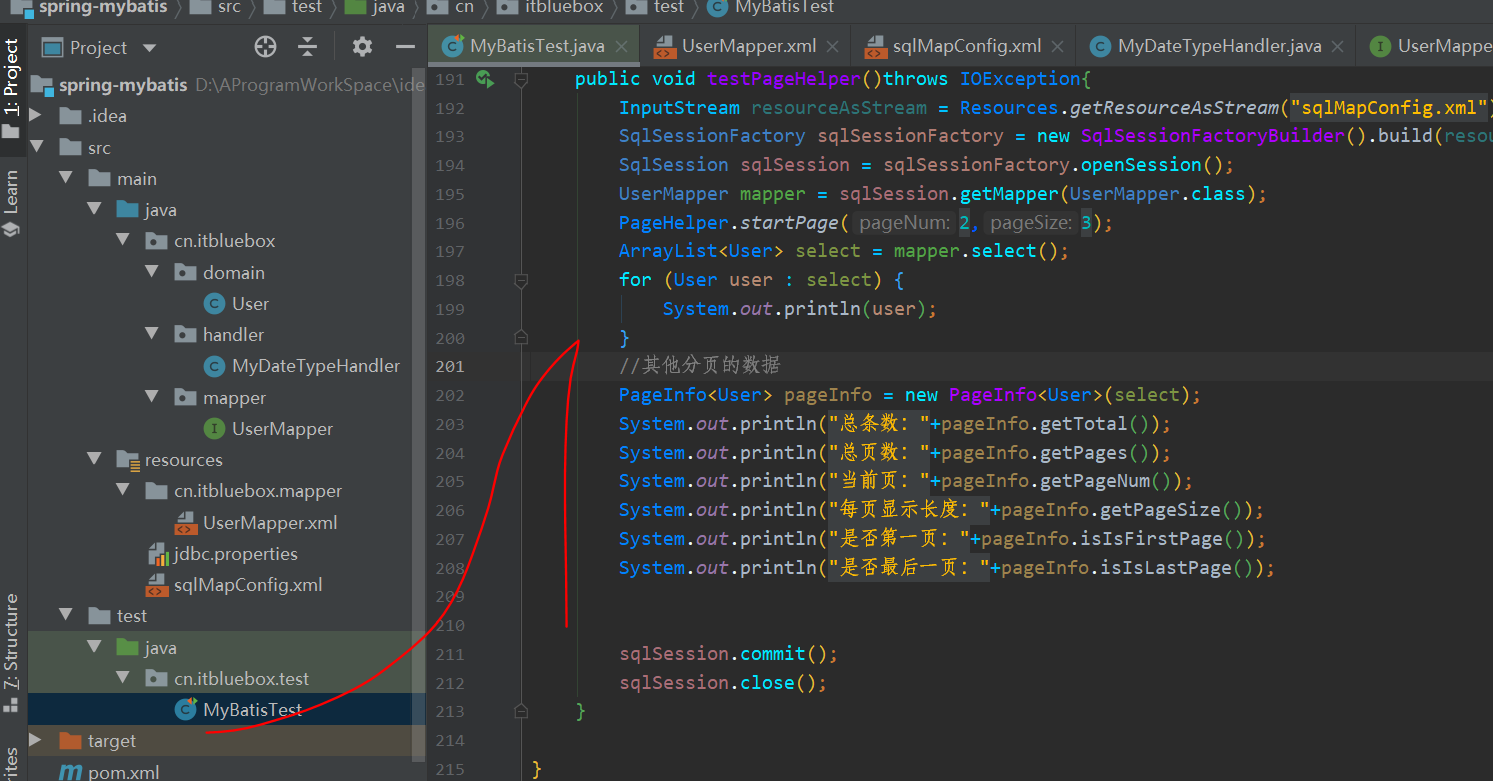The width and height of the screenshot is (1493, 781).
Task: Select MyDateTypeHandler in the project tree
Action: point(316,366)
